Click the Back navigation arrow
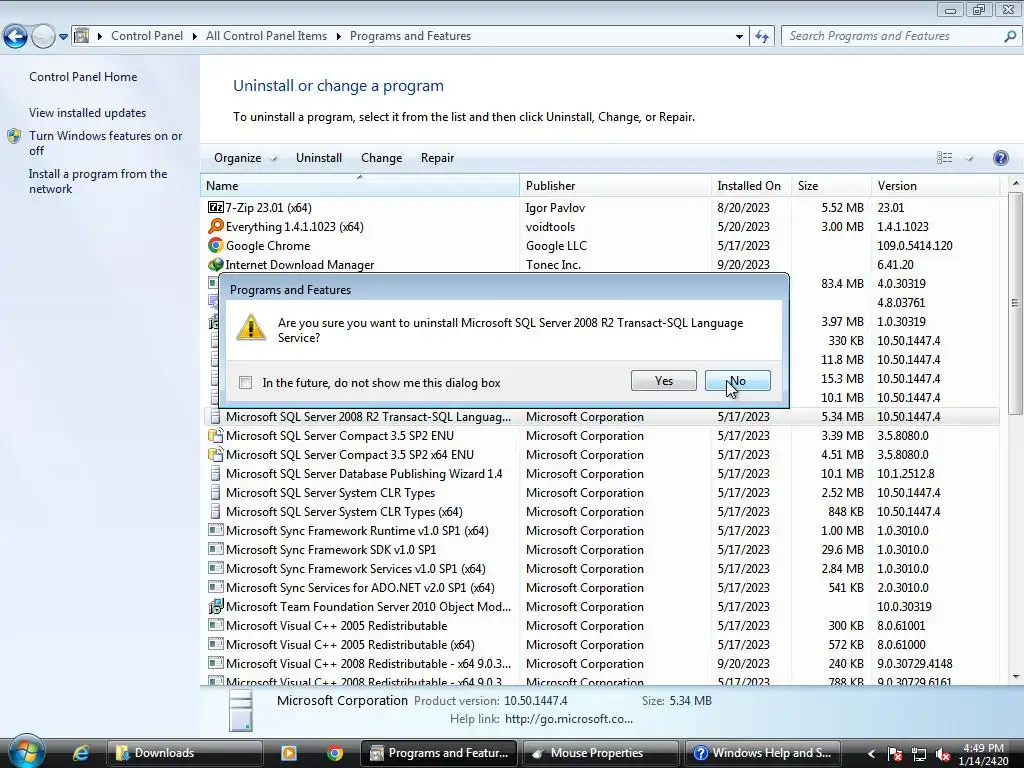This screenshot has height=768, width=1024. tap(15, 36)
